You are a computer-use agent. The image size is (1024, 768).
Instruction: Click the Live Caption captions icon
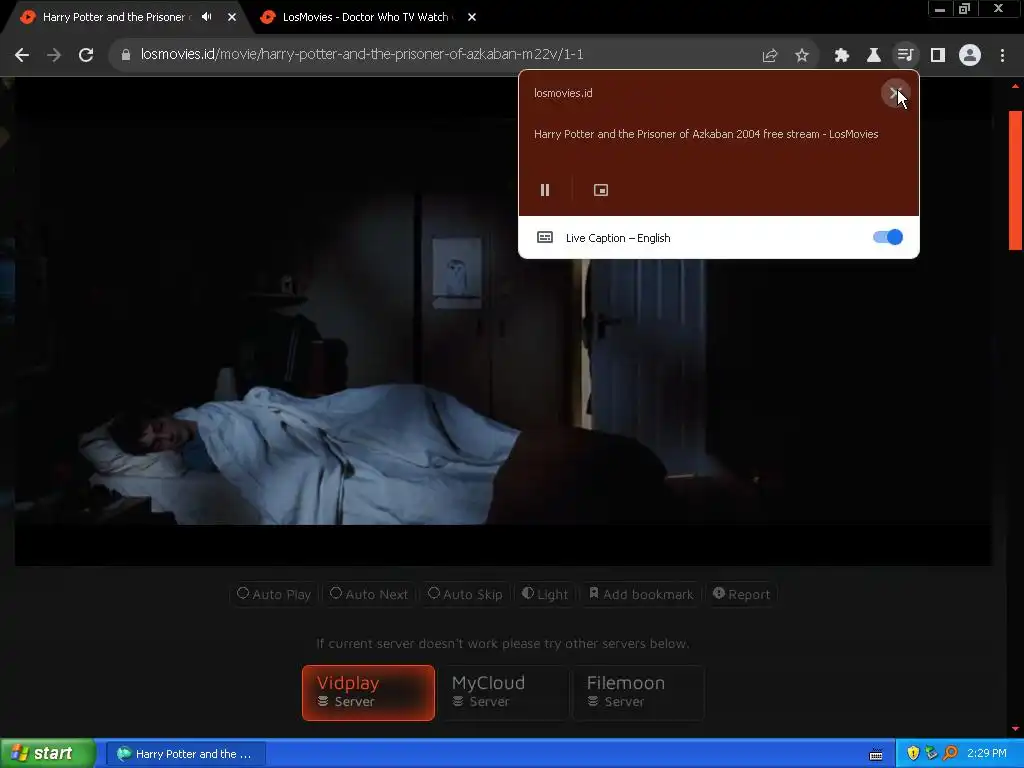click(x=545, y=237)
